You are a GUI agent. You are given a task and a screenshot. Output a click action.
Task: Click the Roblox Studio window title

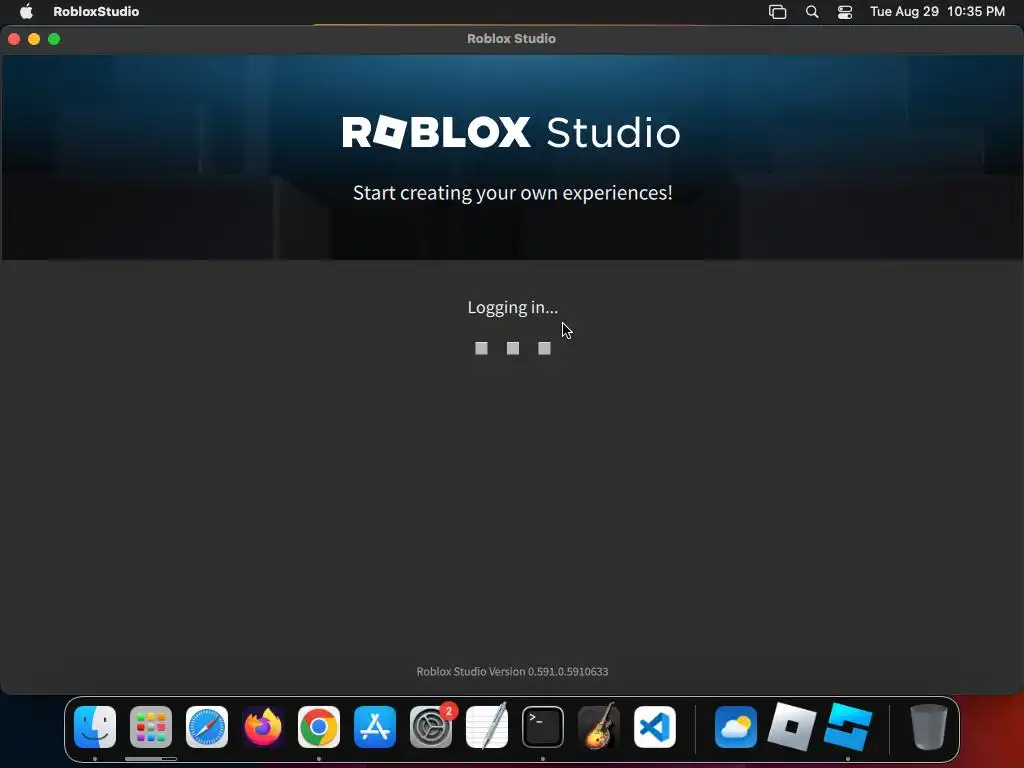pyautogui.click(x=511, y=39)
